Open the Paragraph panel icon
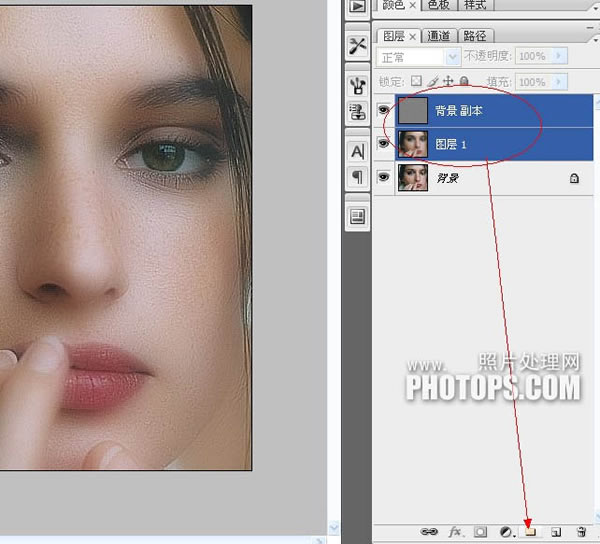Image resolution: width=600 pixels, height=544 pixels. coord(357,177)
